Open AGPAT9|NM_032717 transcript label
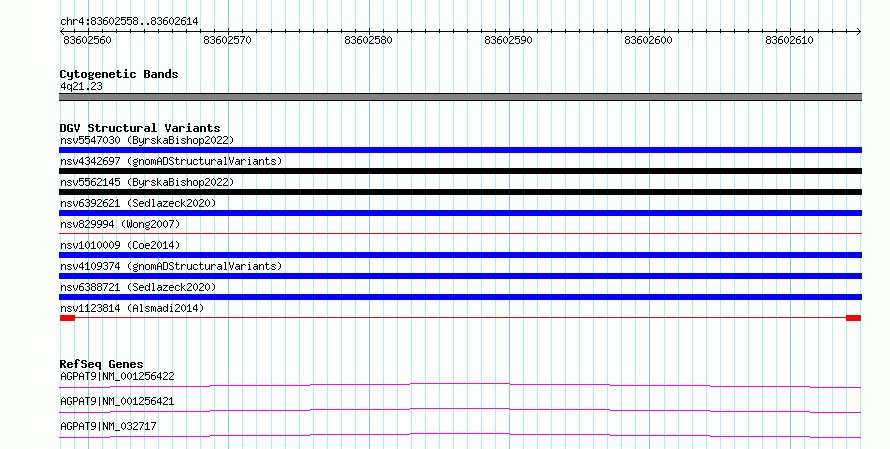 [108, 426]
